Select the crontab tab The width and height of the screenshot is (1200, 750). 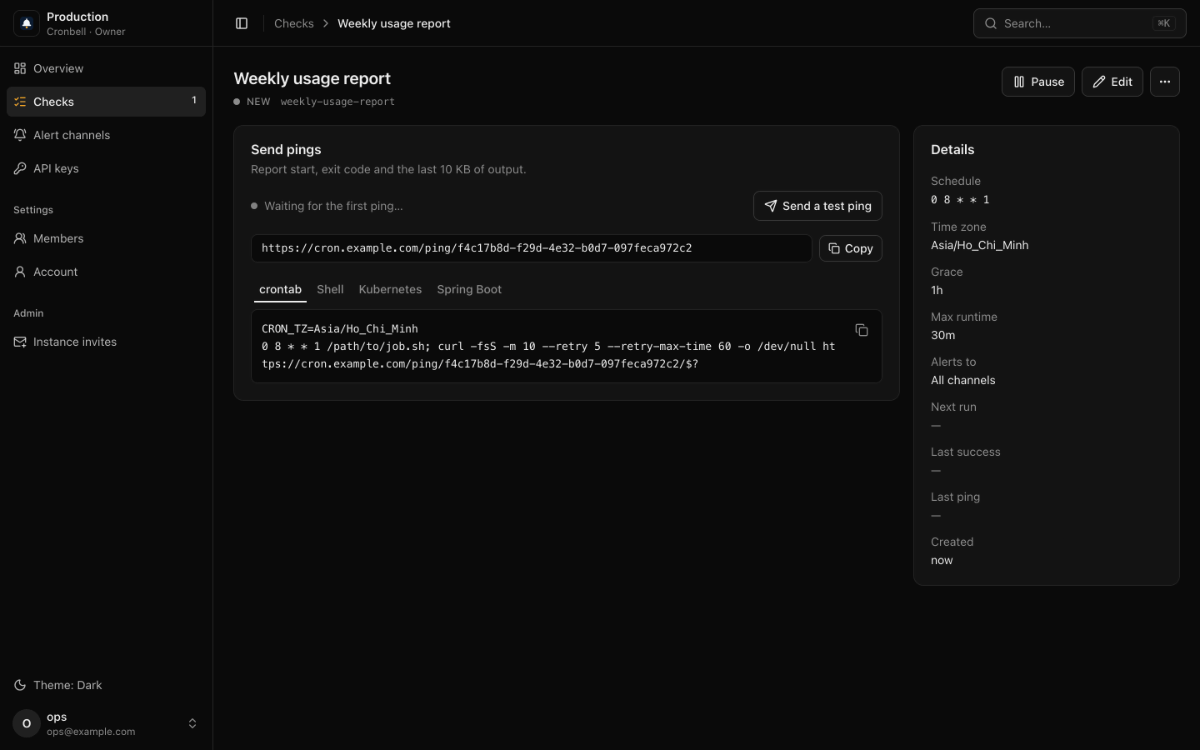[280, 289]
